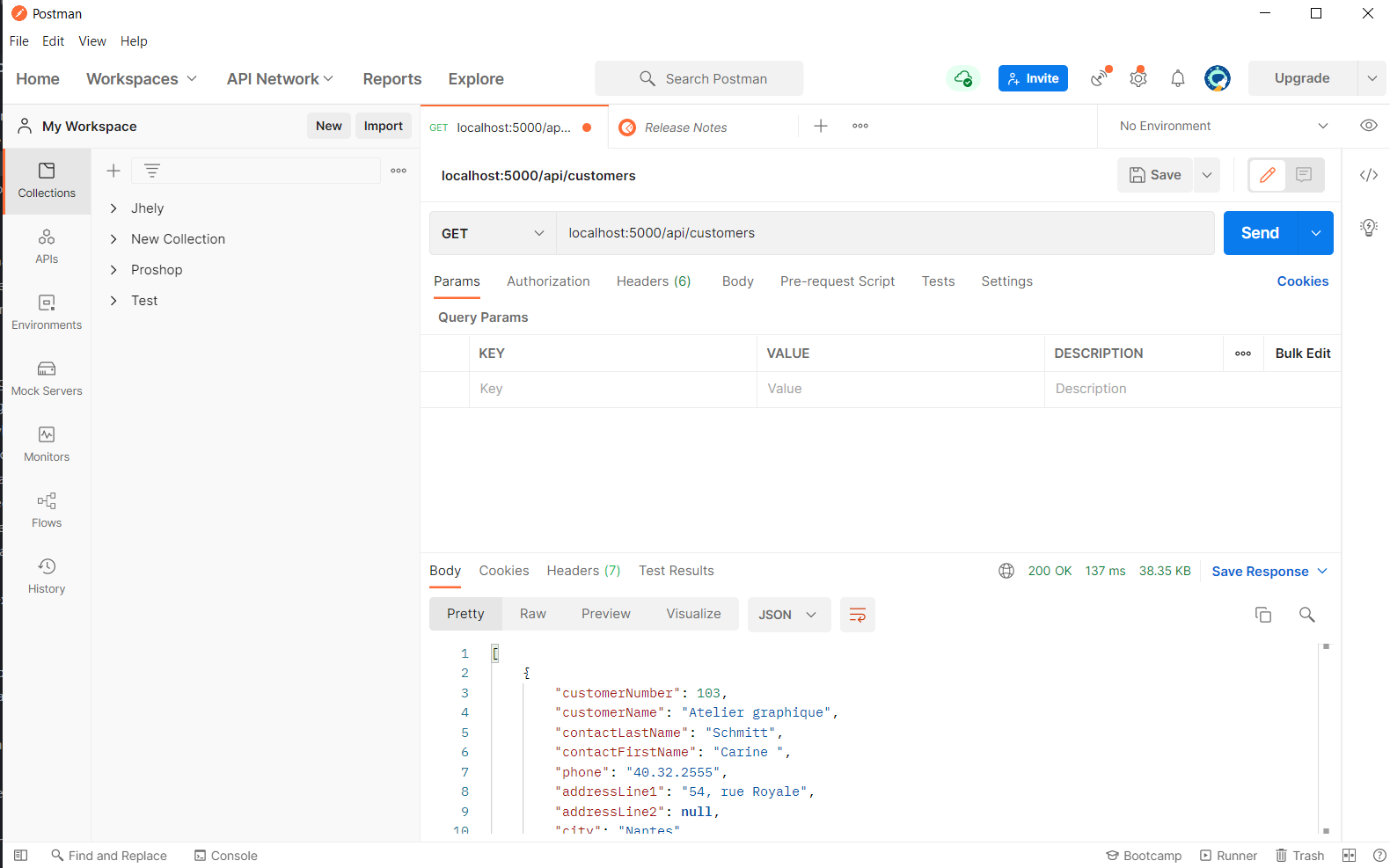Create a new collection with plus icon
This screenshot has width=1390, height=868.
pyautogui.click(x=113, y=171)
